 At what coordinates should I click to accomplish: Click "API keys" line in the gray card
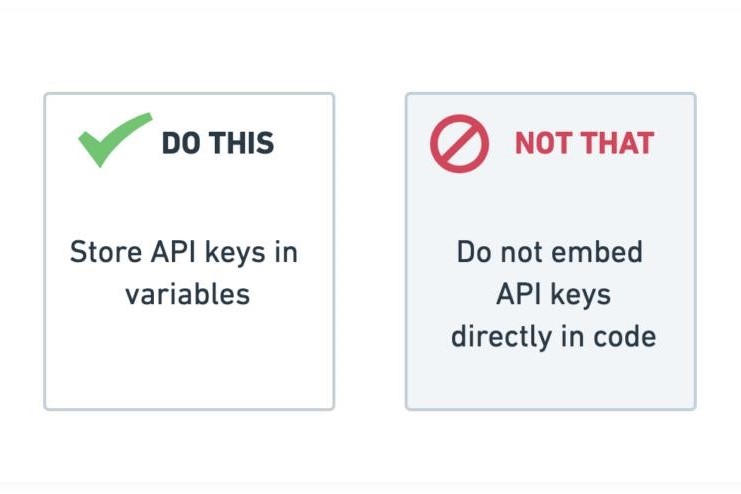pyautogui.click(x=553, y=295)
